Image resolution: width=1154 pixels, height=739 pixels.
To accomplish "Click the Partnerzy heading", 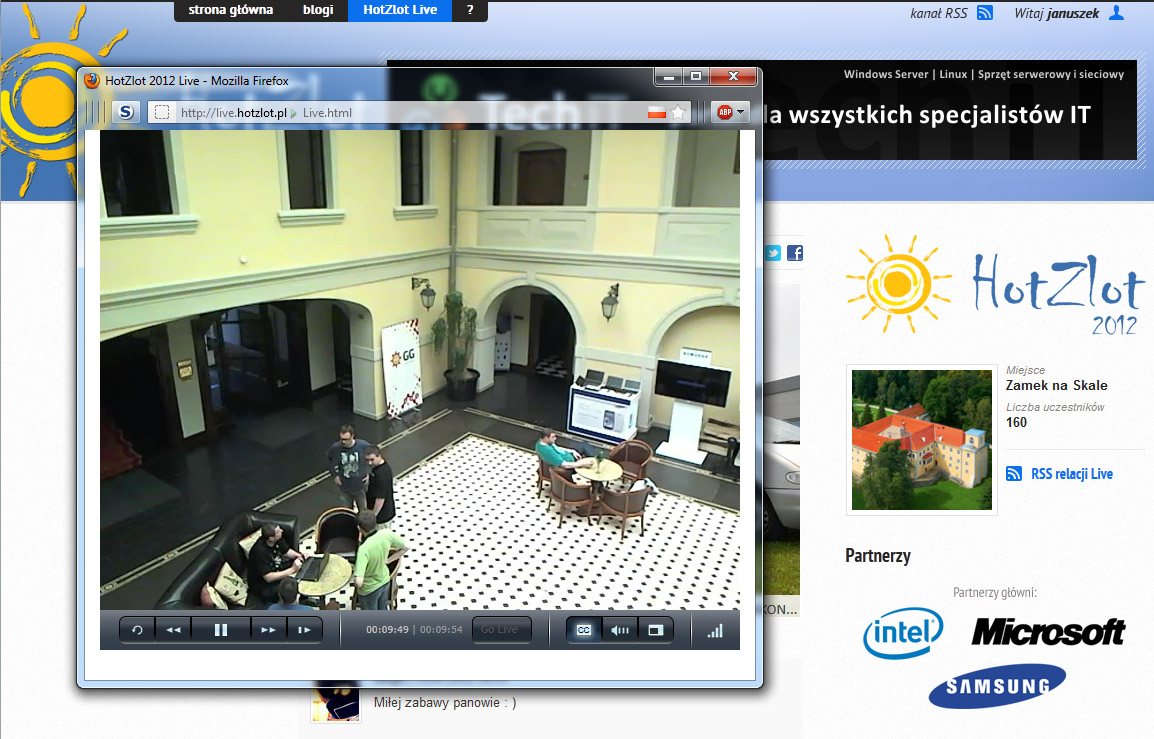I will 877,556.
